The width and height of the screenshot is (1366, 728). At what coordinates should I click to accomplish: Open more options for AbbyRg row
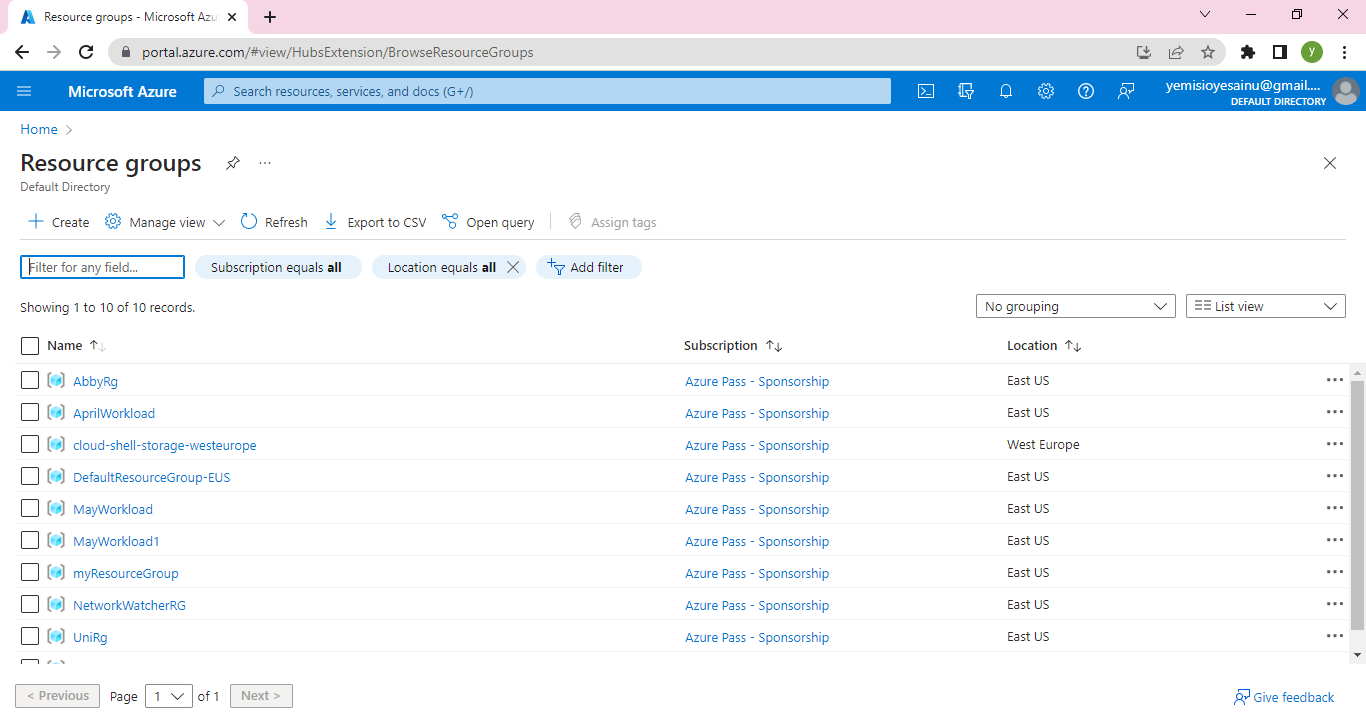click(1334, 380)
